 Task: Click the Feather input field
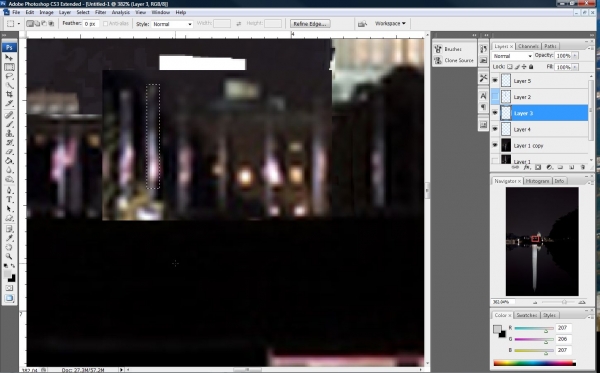pyautogui.click(x=91, y=24)
